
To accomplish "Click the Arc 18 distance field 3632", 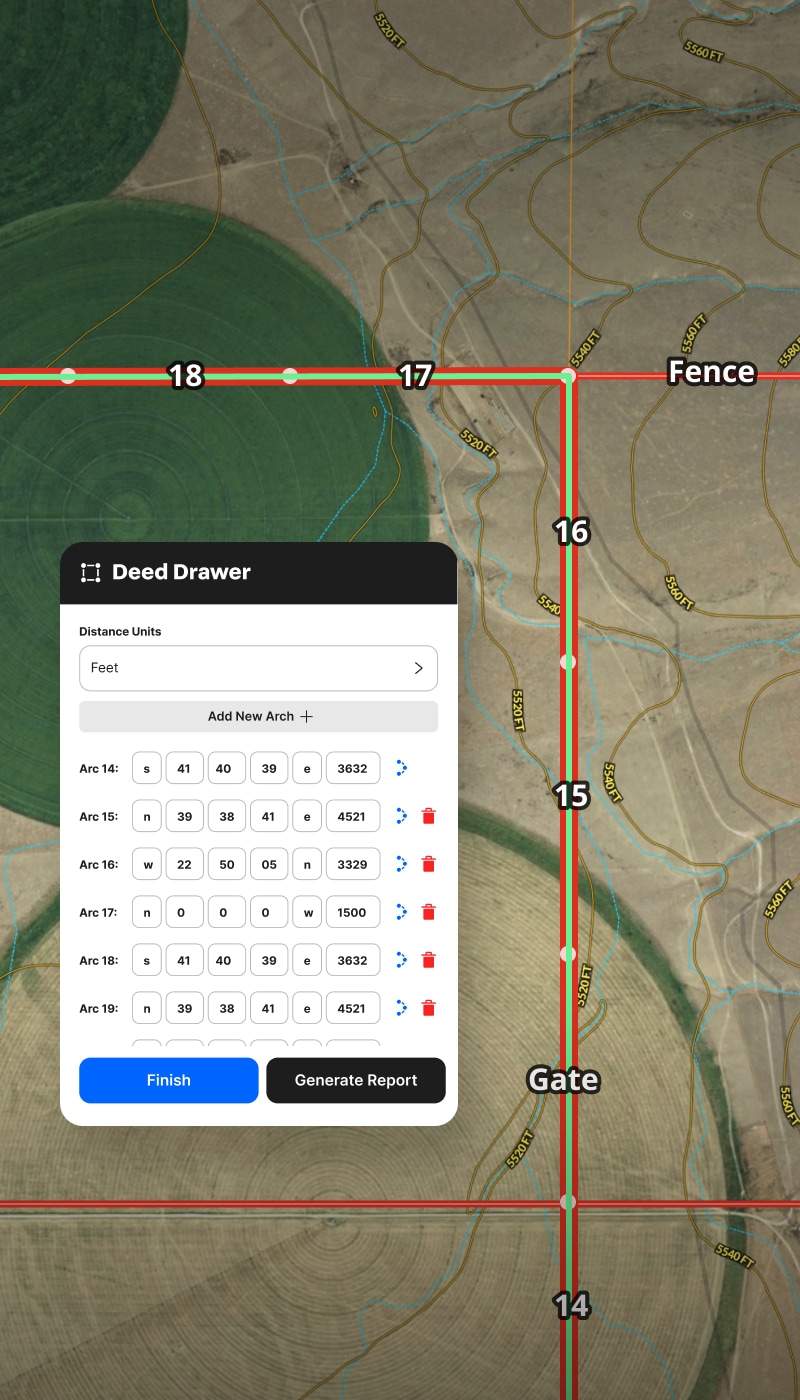I will (353, 960).
